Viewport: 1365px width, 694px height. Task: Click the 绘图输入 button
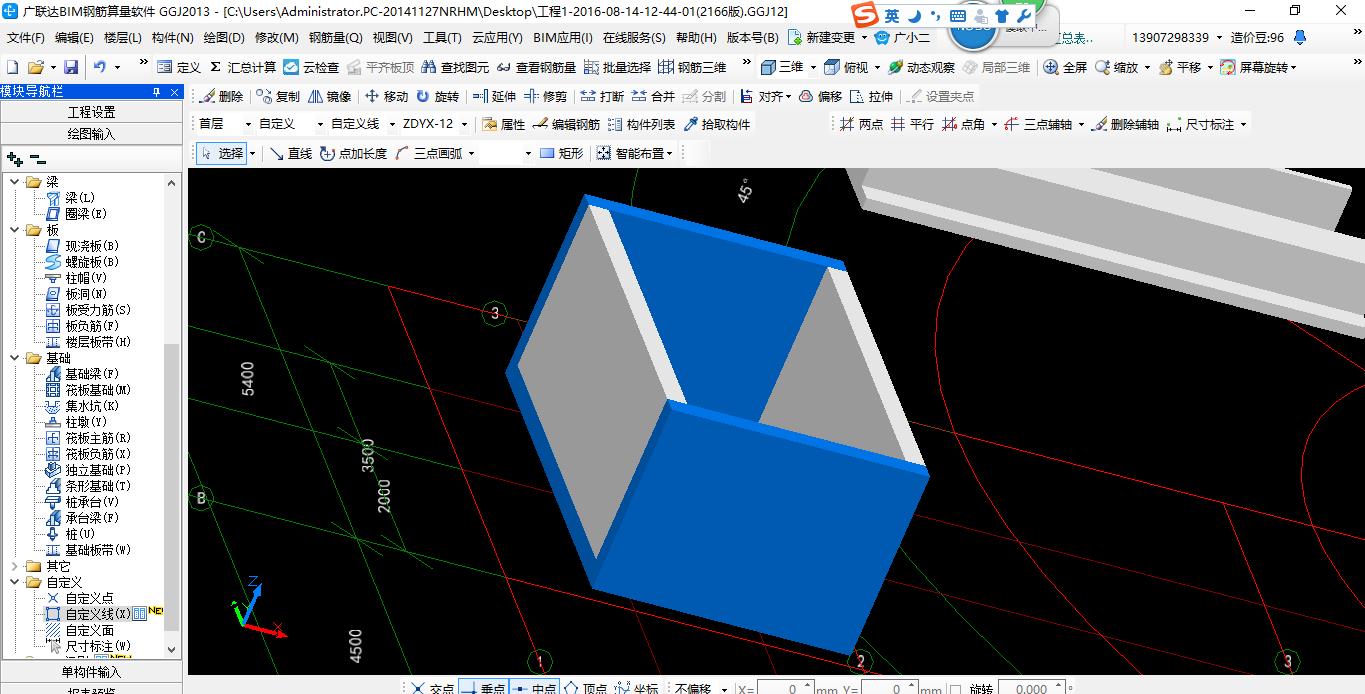coord(91,134)
